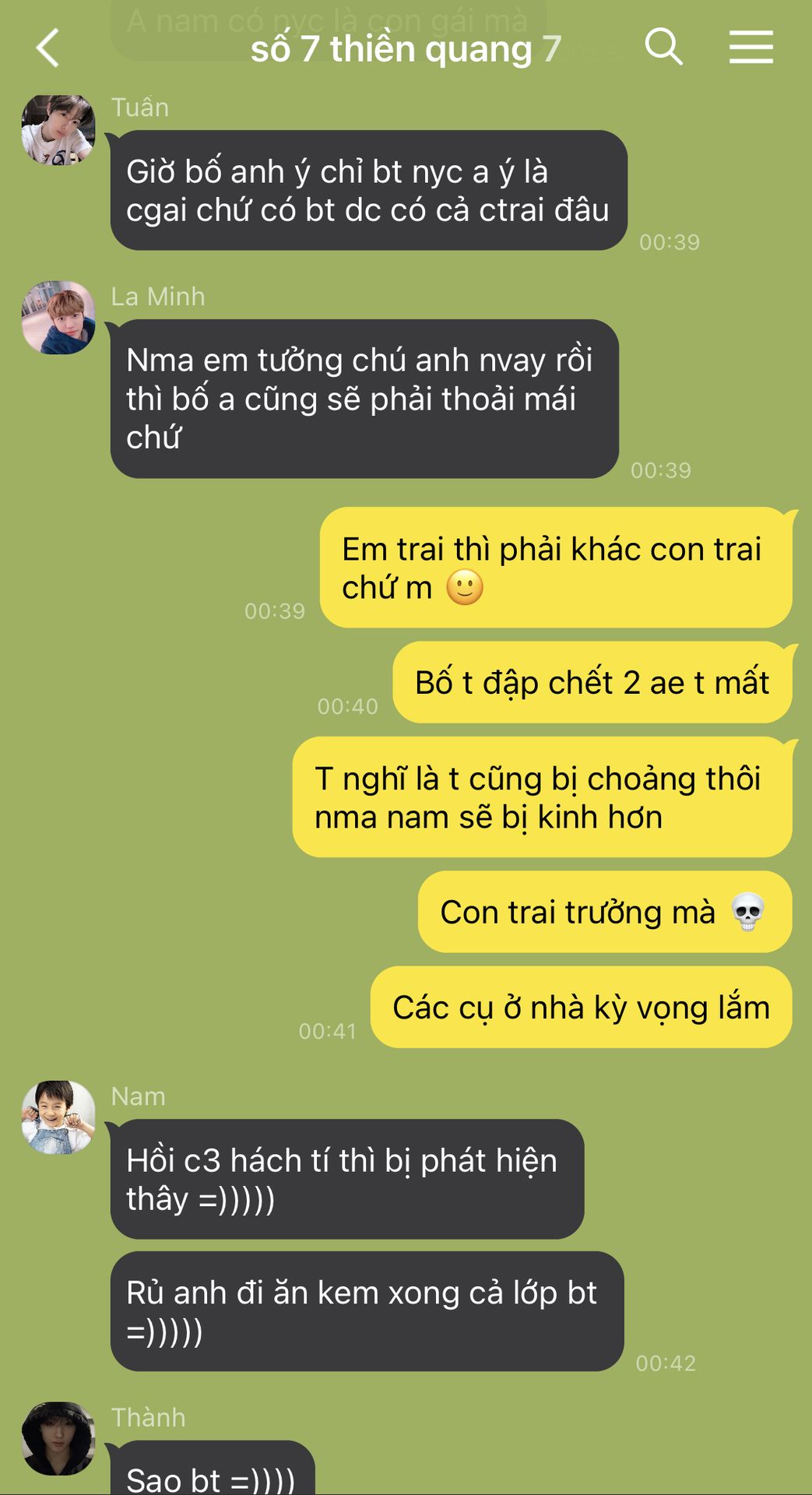Image resolution: width=812 pixels, height=1495 pixels.
Task: Tap the skull emoji in message
Action: tap(748, 912)
